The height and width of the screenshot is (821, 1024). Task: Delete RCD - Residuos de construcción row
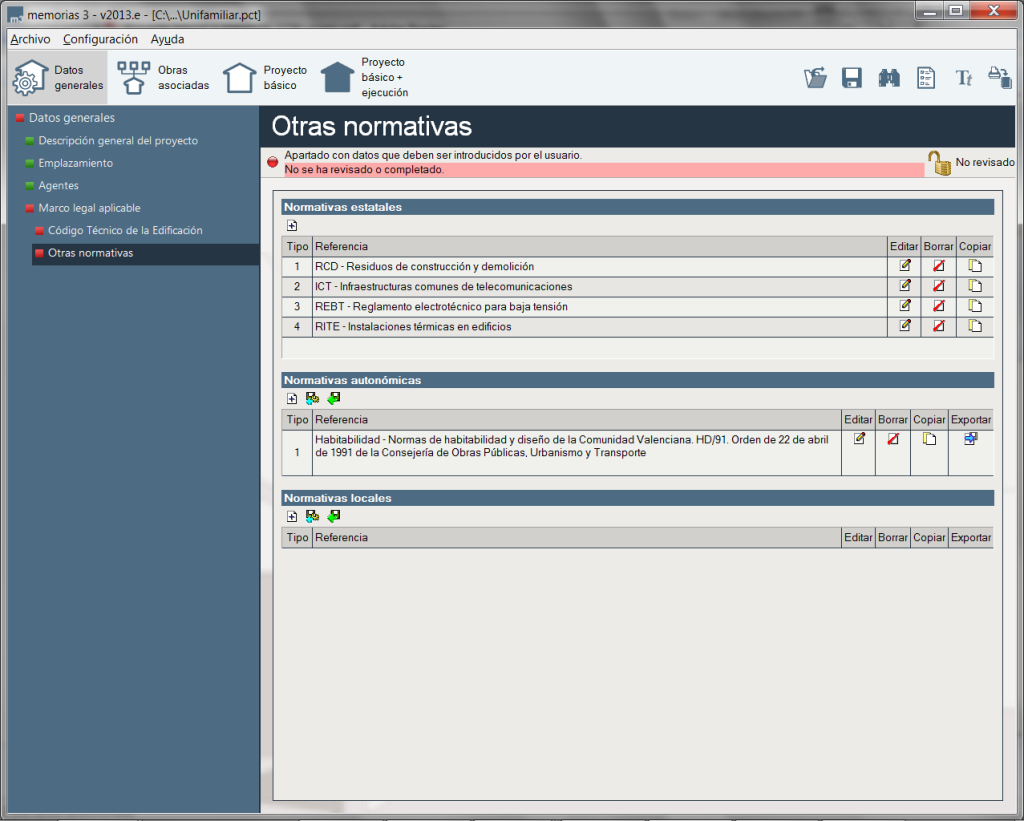[x=938, y=266]
